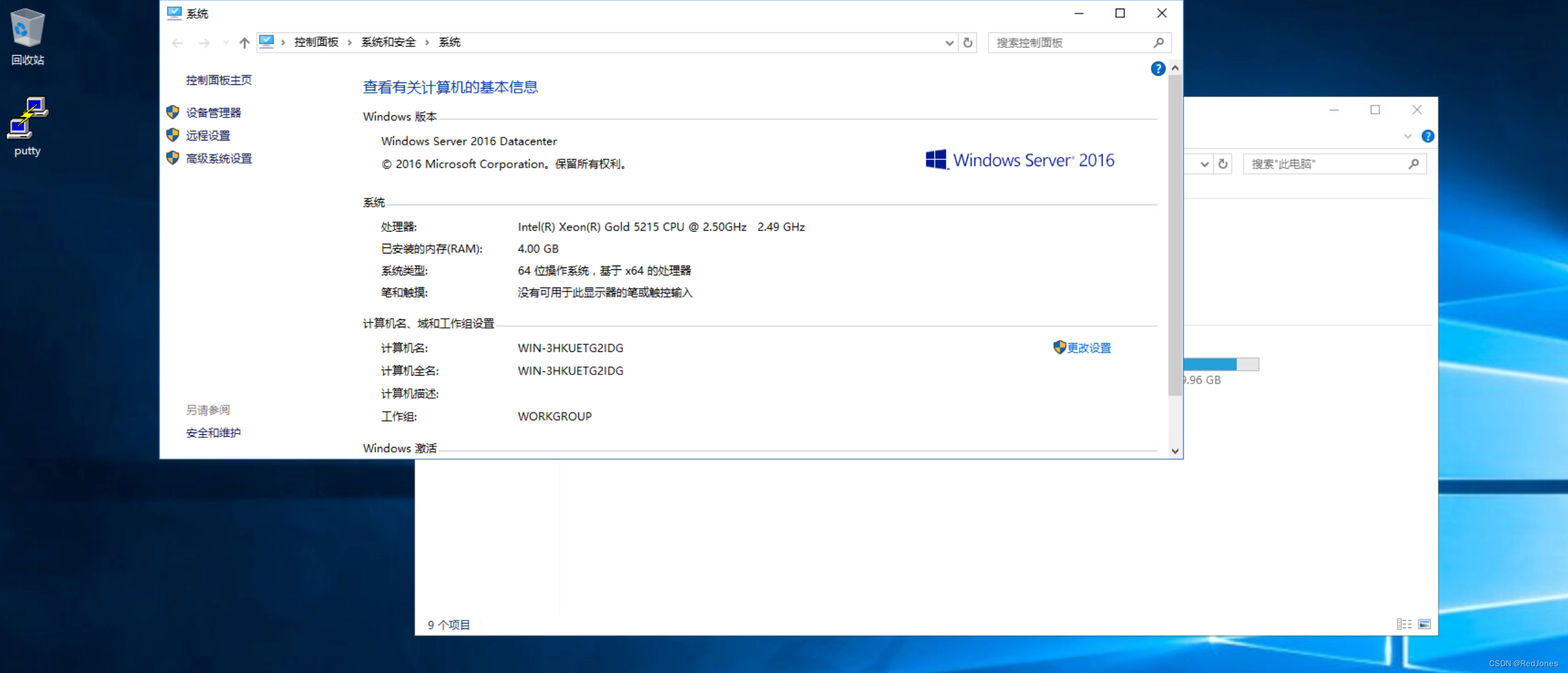Select 系统 in the breadcrumb path
The width and height of the screenshot is (1568, 673).
449,42
